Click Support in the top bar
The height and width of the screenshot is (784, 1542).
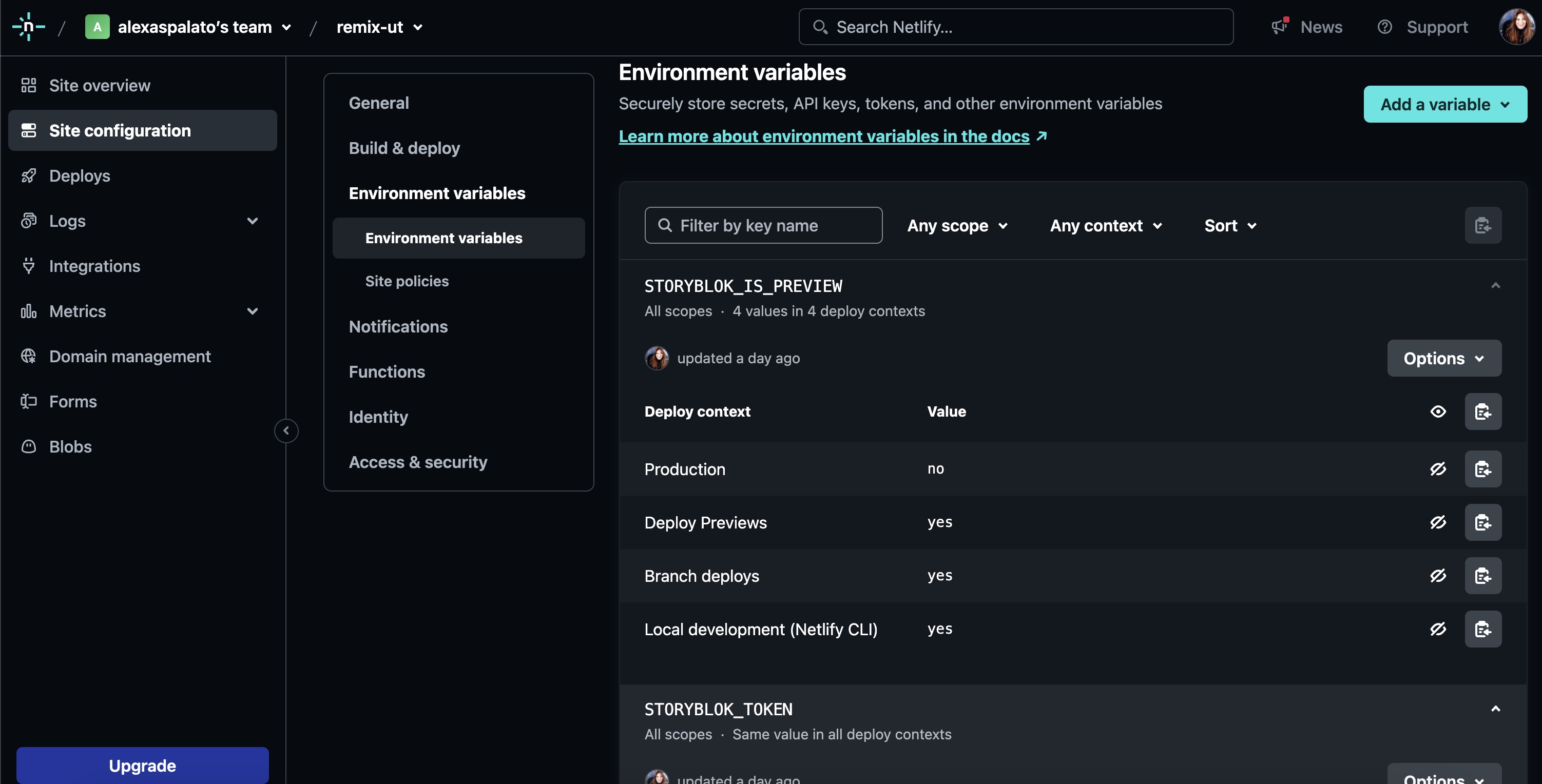1437,27
